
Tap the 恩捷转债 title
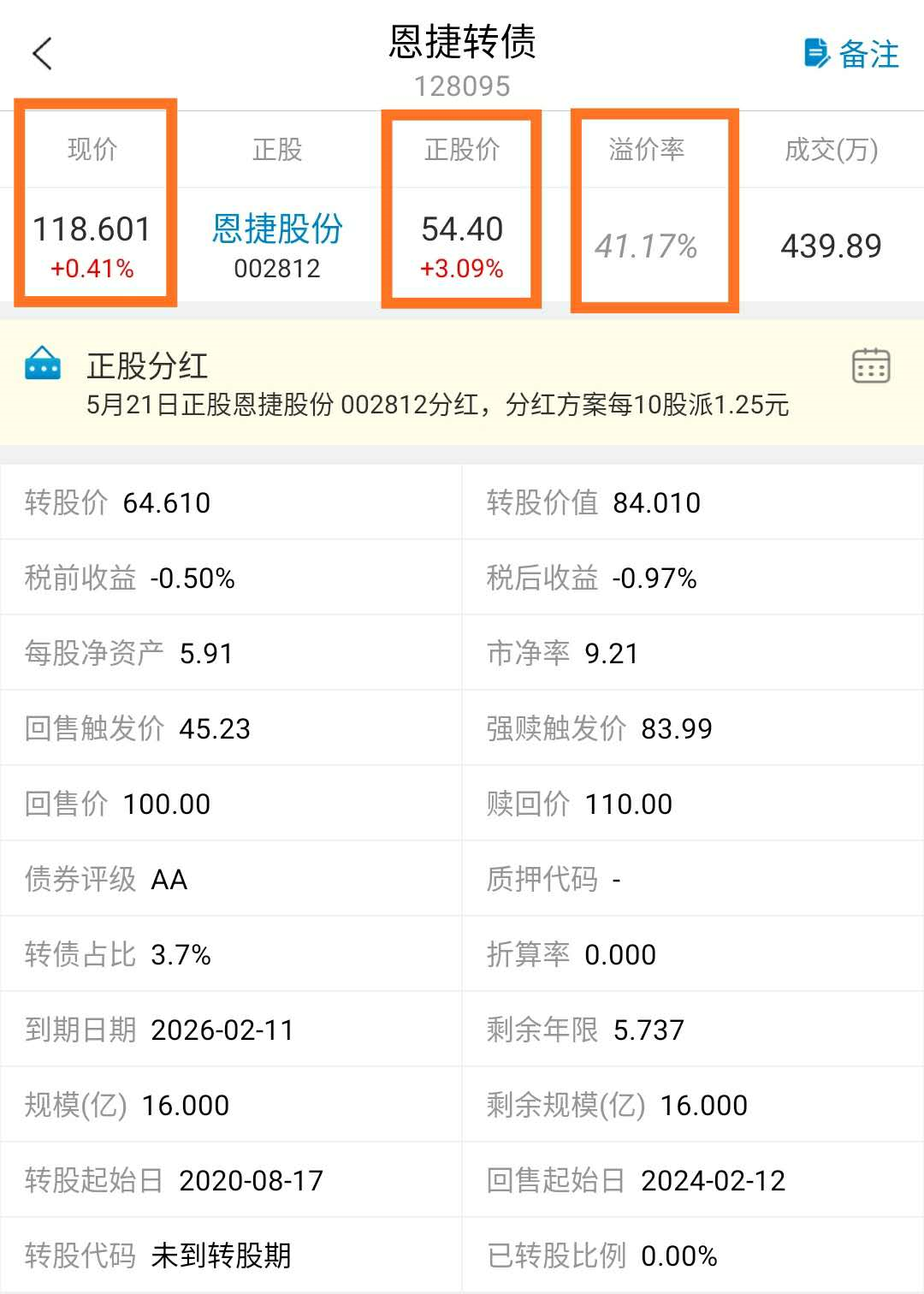tap(462, 41)
